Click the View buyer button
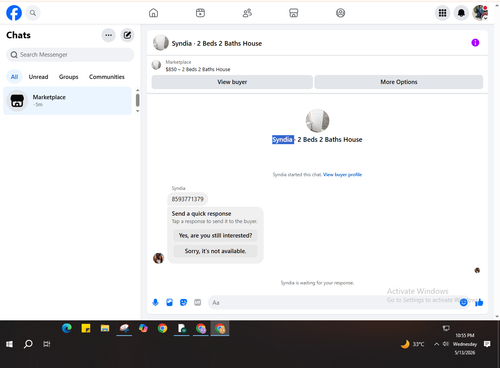 pyautogui.click(x=232, y=82)
